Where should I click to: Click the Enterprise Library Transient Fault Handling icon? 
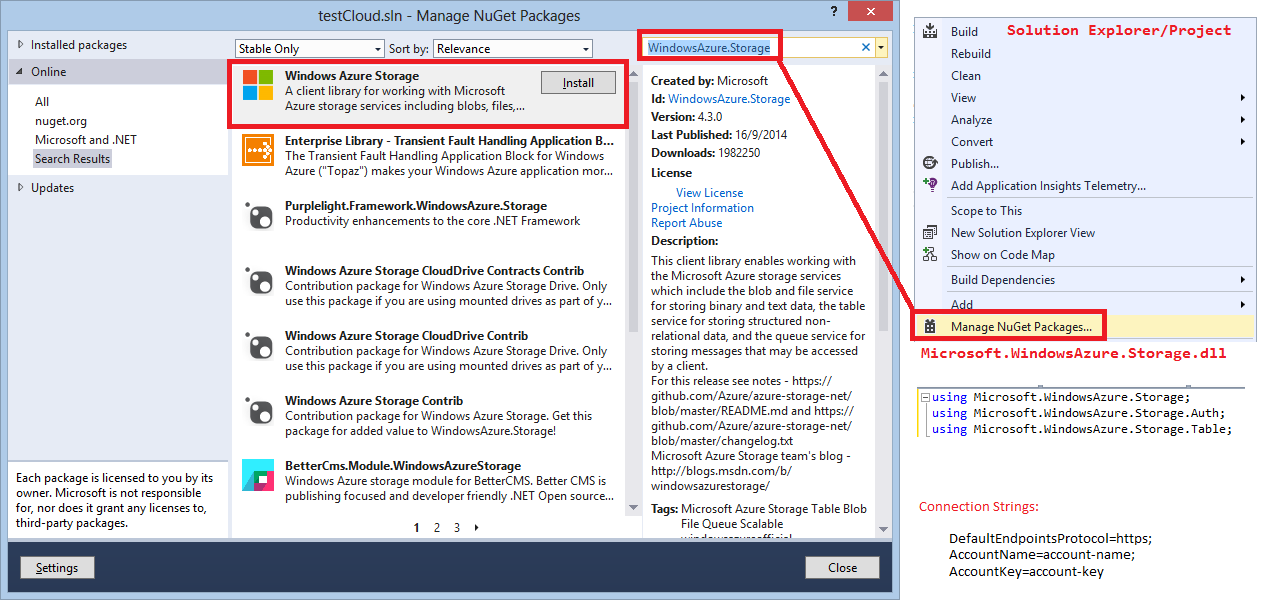[258, 149]
